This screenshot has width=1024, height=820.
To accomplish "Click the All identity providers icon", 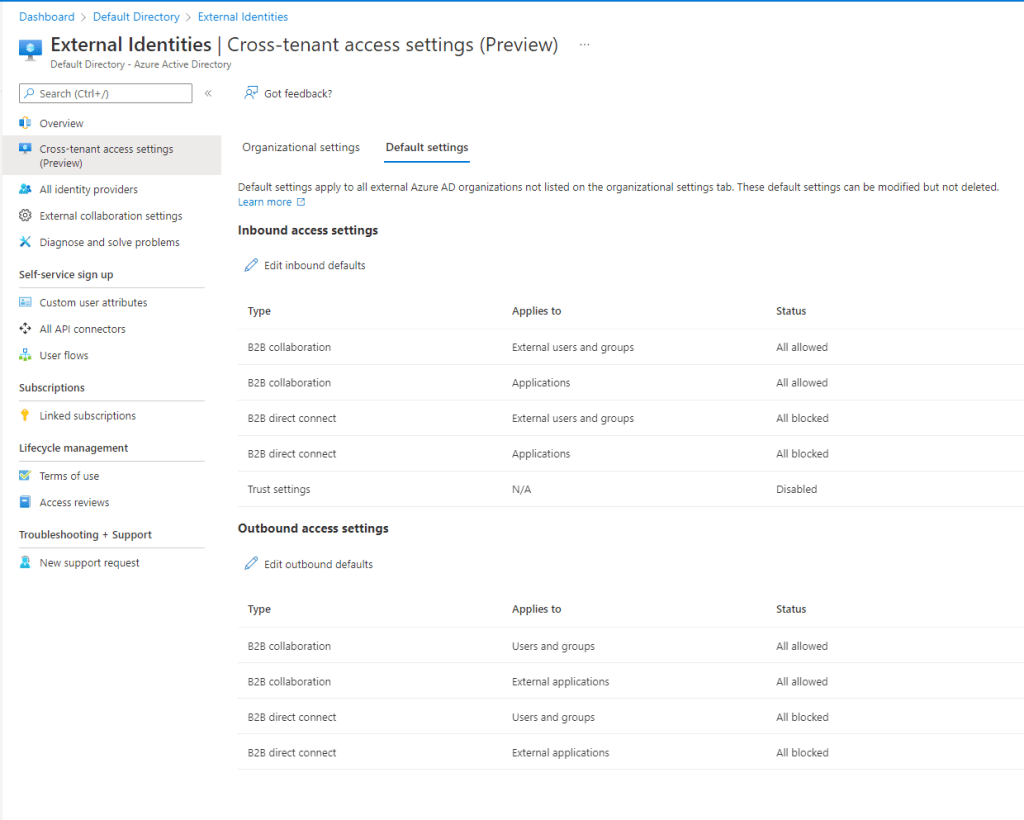I will click(26, 189).
